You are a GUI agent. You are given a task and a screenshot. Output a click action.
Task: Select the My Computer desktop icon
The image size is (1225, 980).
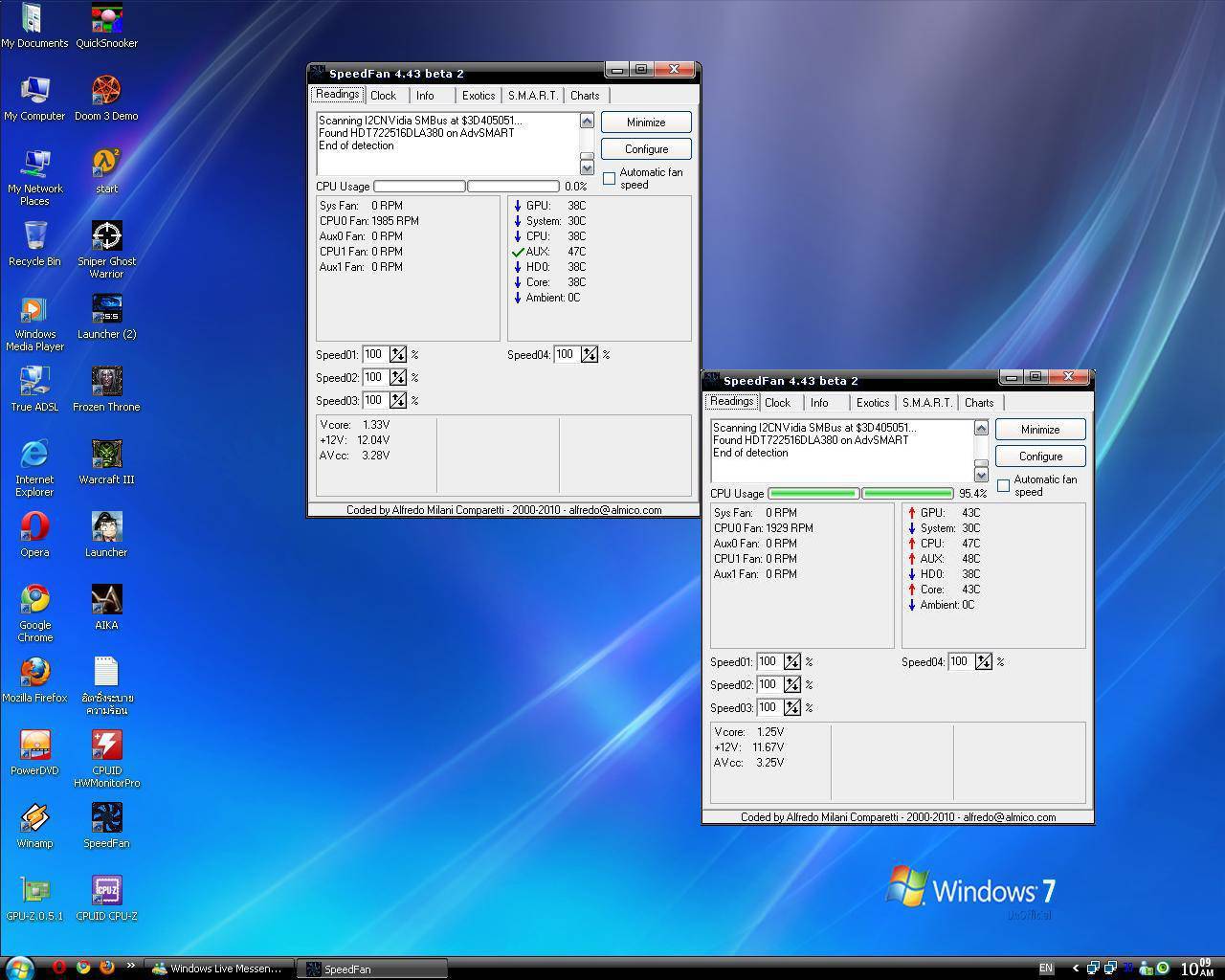click(x=34, y=99)
